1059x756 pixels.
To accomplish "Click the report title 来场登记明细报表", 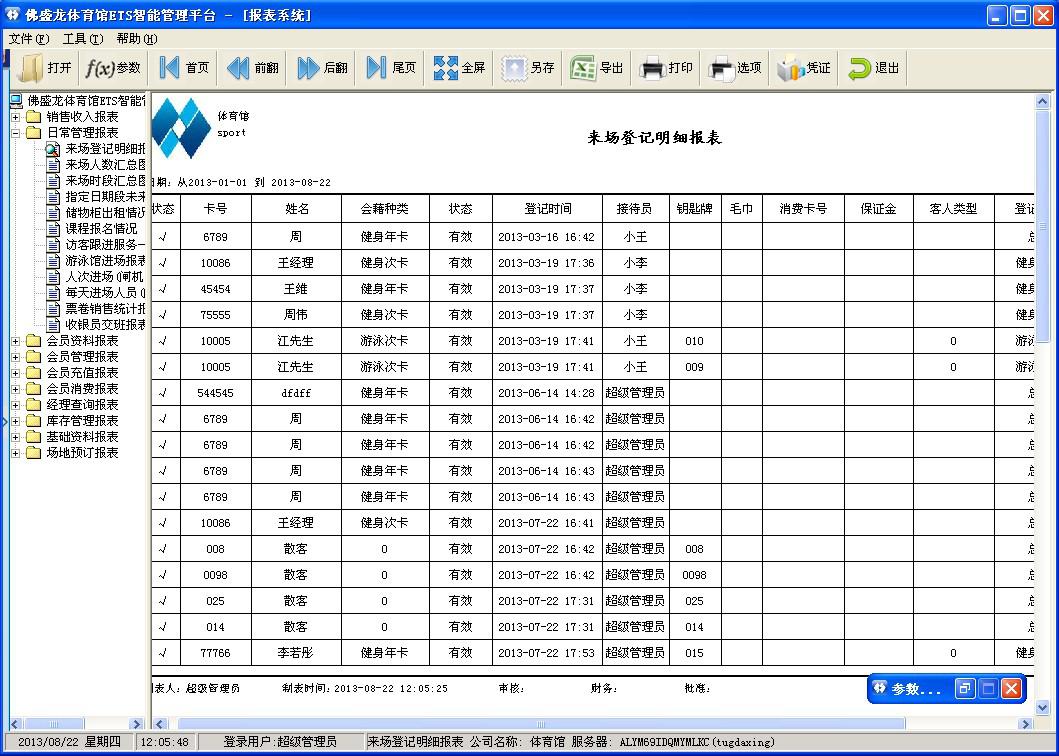I will click(x=654, y=138).
